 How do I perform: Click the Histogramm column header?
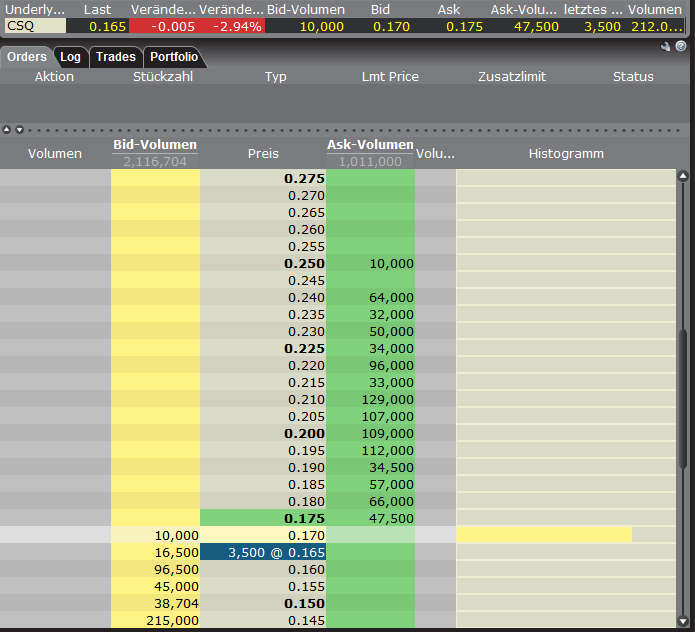566,154
